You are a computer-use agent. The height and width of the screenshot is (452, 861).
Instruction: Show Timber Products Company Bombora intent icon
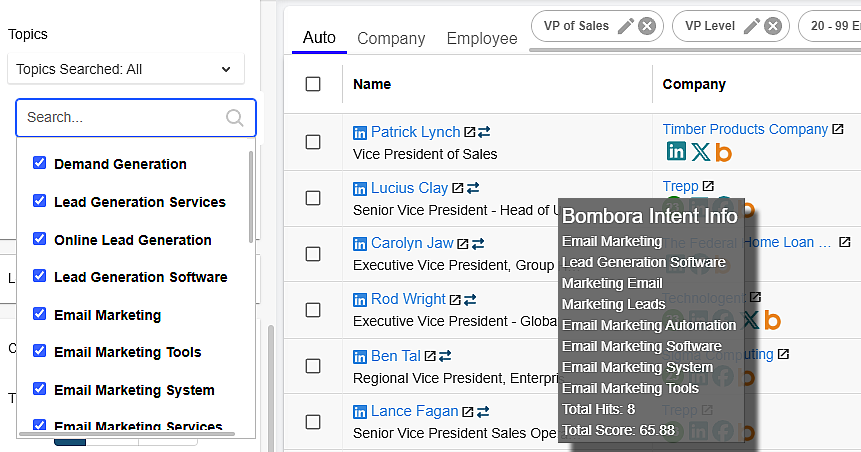(x=723, y=152)
